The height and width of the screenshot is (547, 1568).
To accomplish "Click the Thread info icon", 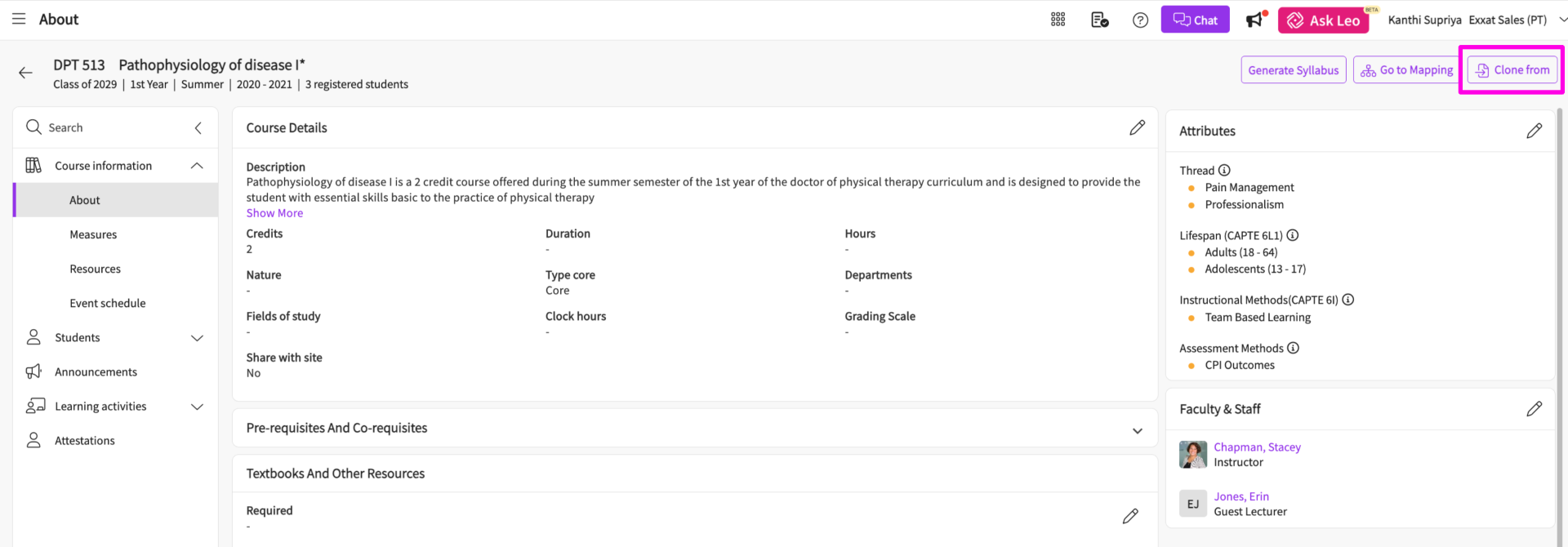I will 1224,171.
